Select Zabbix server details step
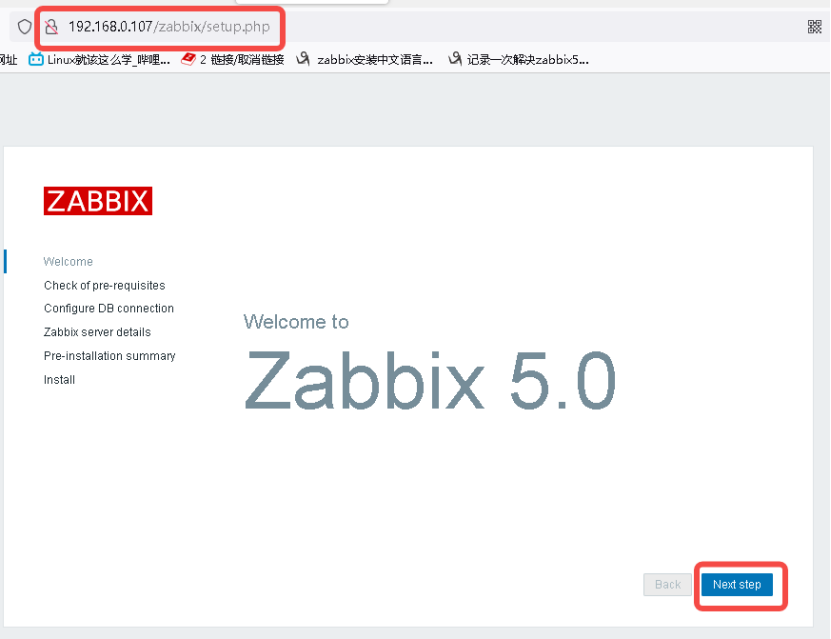The height and width of the screenshot is (639, 831). 97,332
